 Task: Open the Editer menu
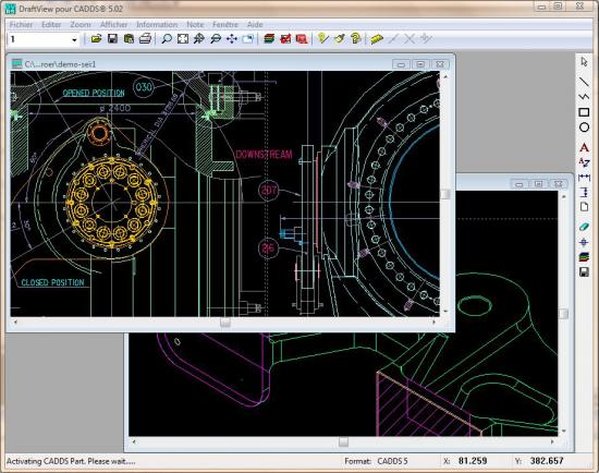click(51, 24)
